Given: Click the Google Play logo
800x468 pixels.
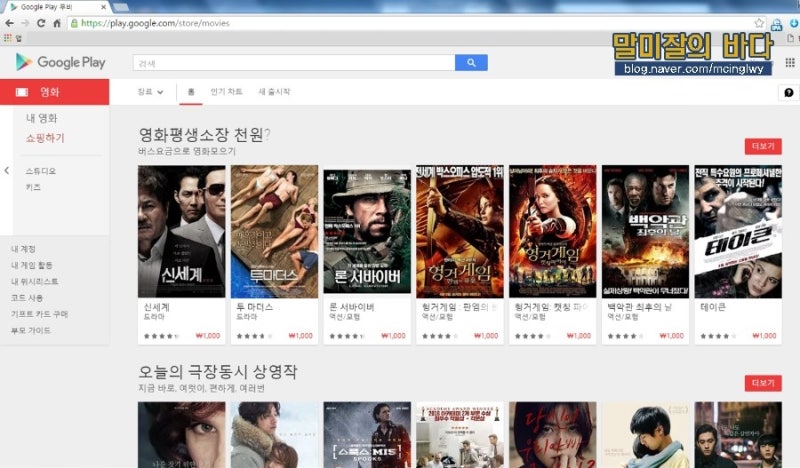Looking at the screenshot, I should pyautogui.click(x=60, y=62).
